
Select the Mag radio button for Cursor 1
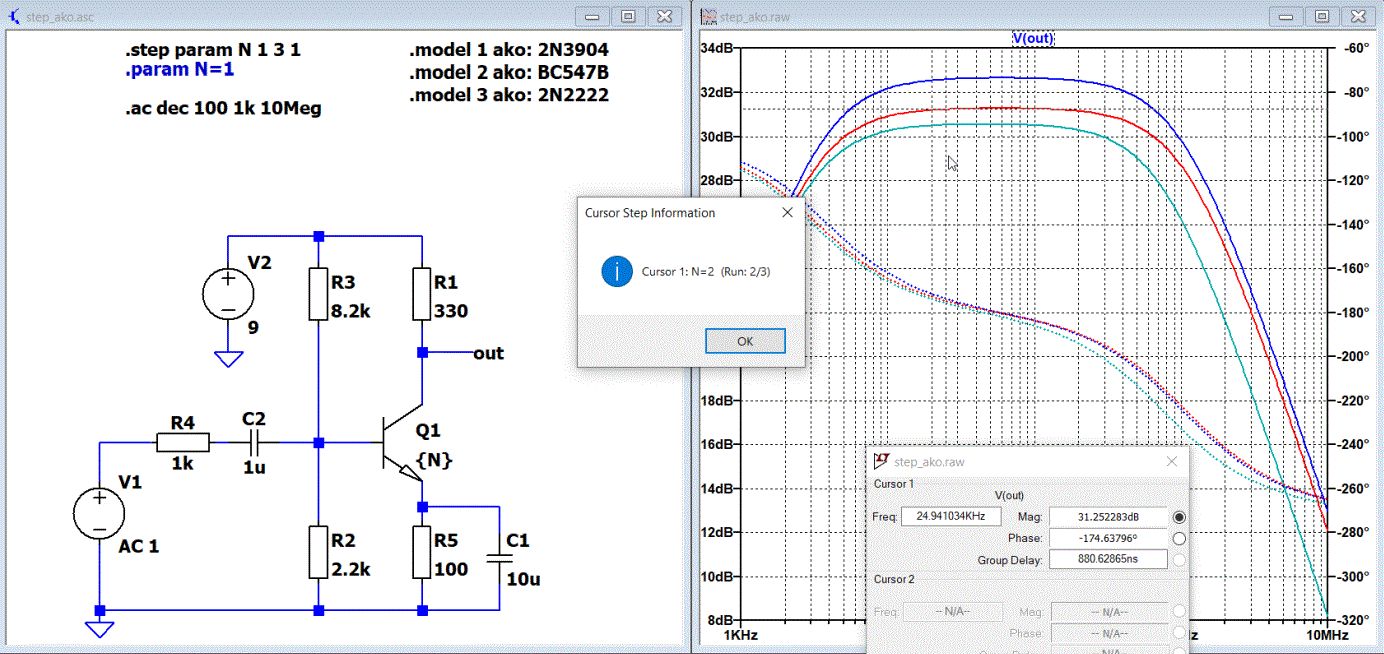coord(1179,517)
